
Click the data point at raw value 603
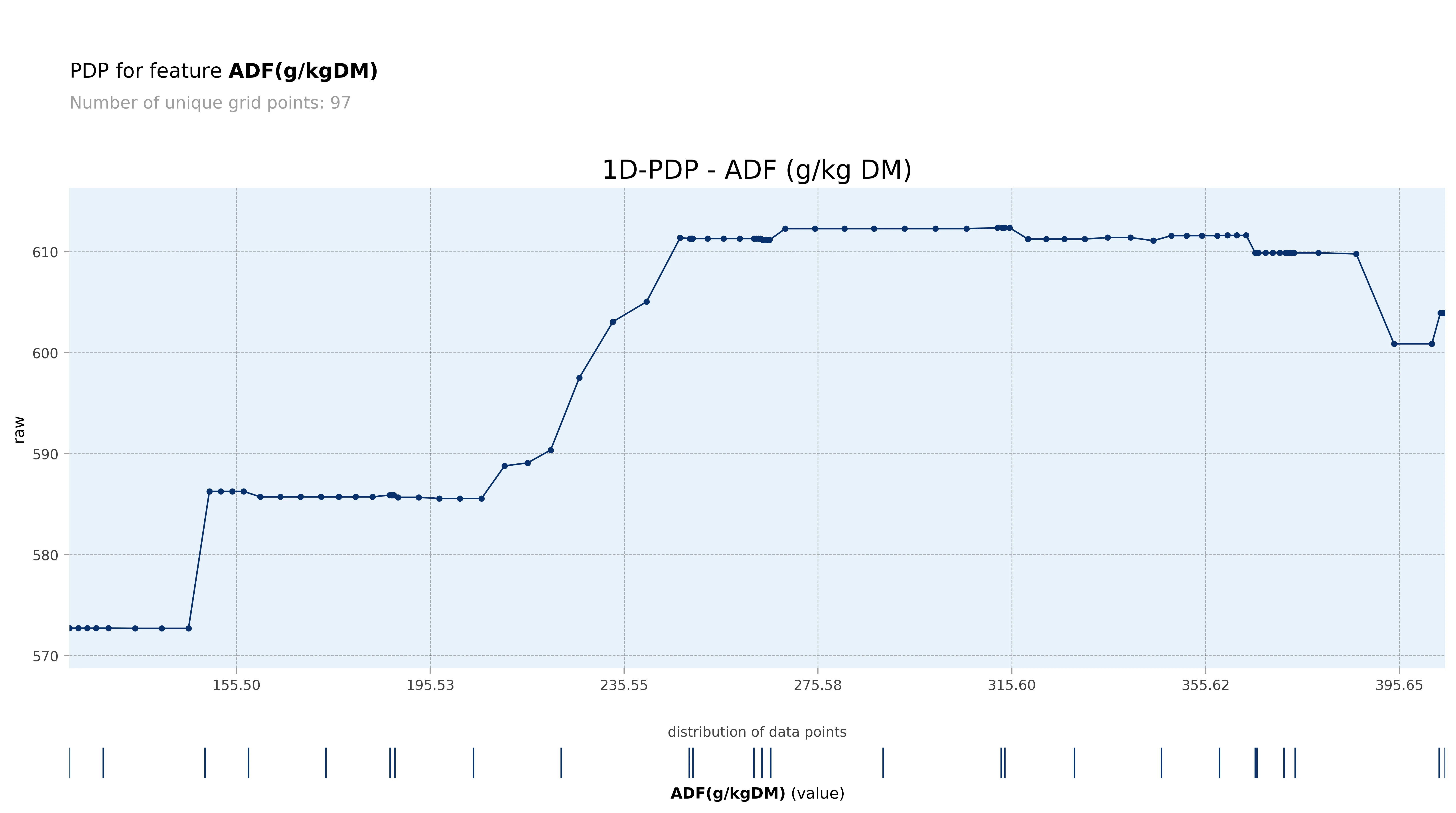click(613, 322)
